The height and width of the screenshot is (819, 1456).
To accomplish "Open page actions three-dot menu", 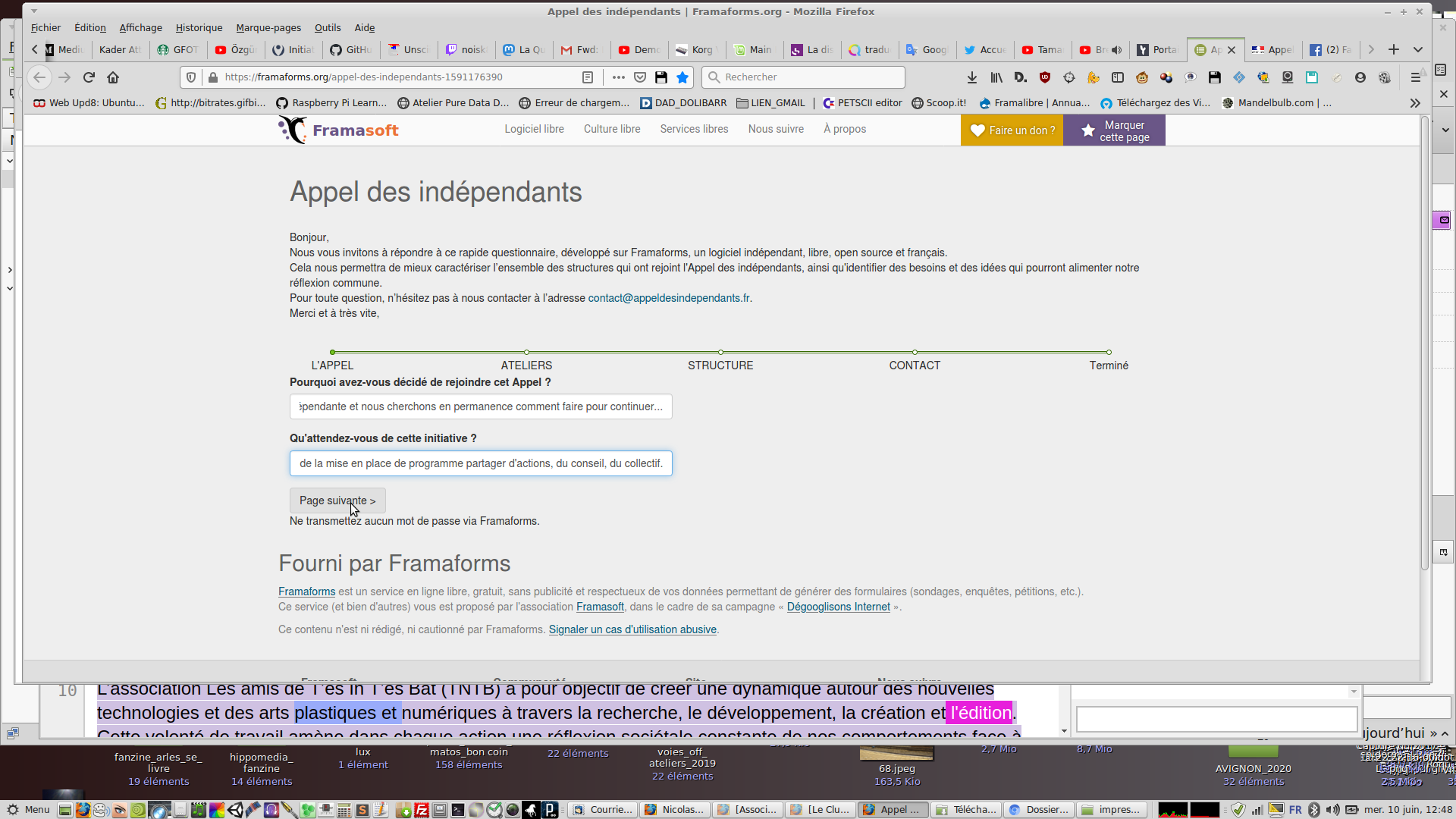I will point(619,77).
